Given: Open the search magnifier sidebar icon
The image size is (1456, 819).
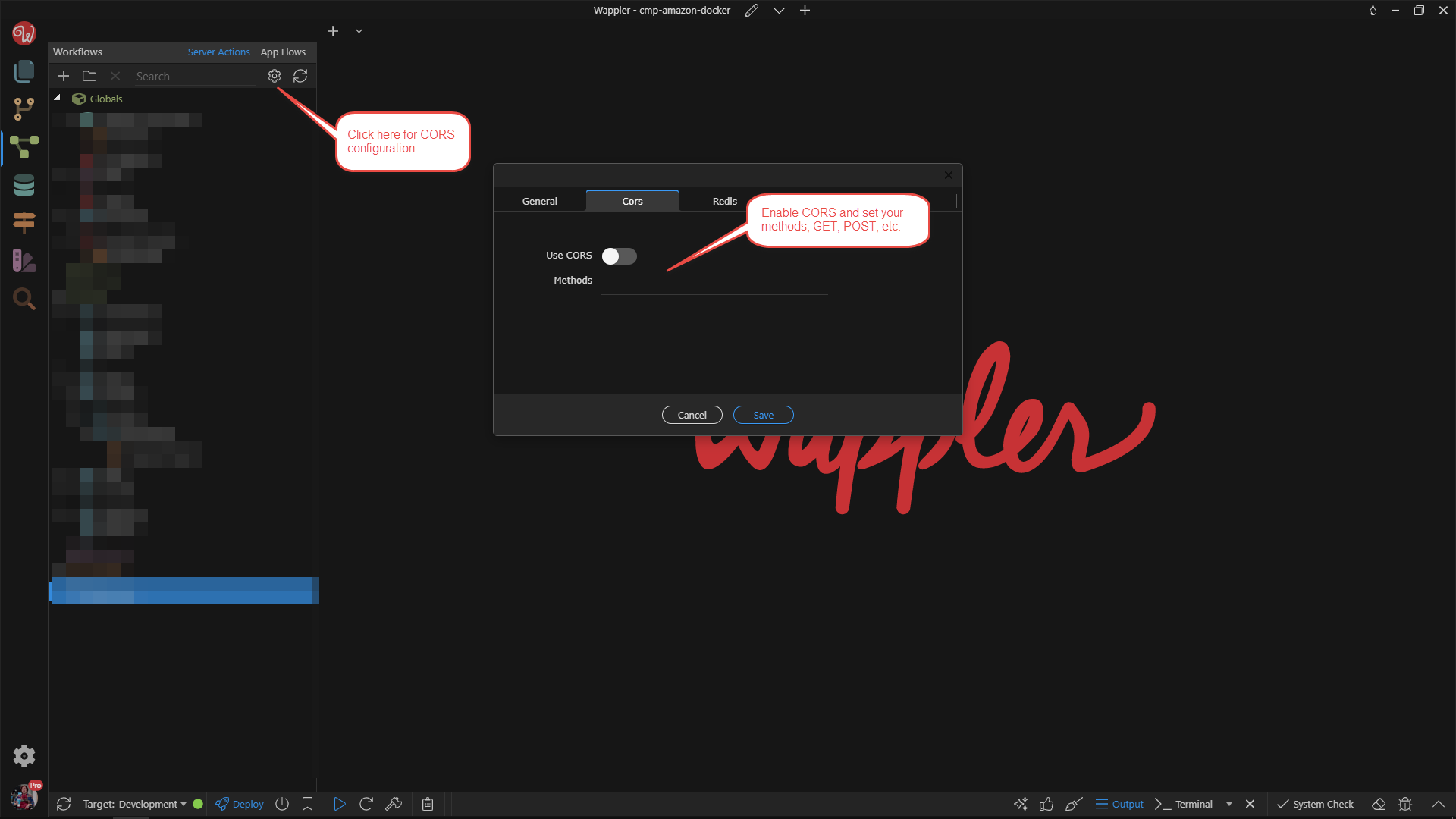Looking at the screenshot, I should (24, 299).
